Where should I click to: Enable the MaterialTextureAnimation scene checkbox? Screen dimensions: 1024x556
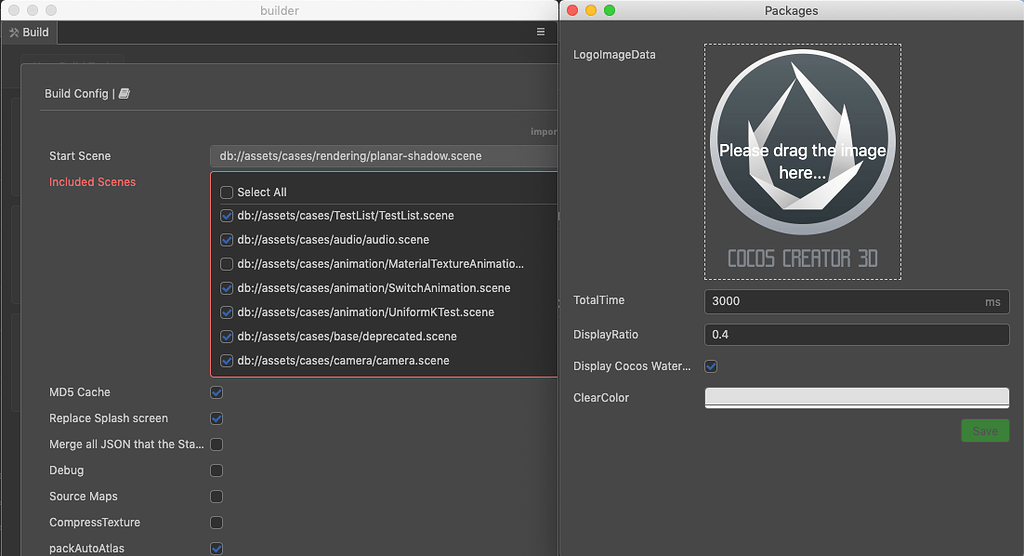pos(227,264)
